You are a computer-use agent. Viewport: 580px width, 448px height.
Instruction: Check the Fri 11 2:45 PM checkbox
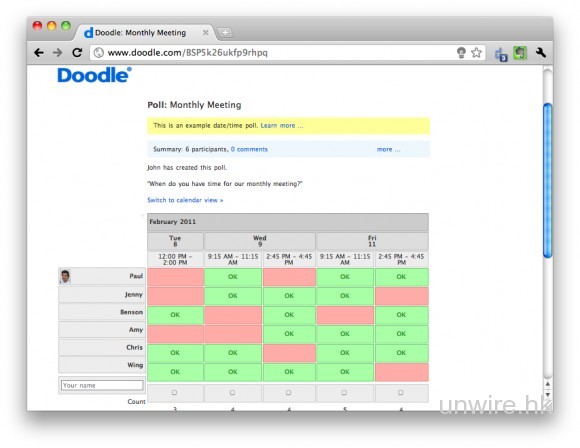point(401,393)
